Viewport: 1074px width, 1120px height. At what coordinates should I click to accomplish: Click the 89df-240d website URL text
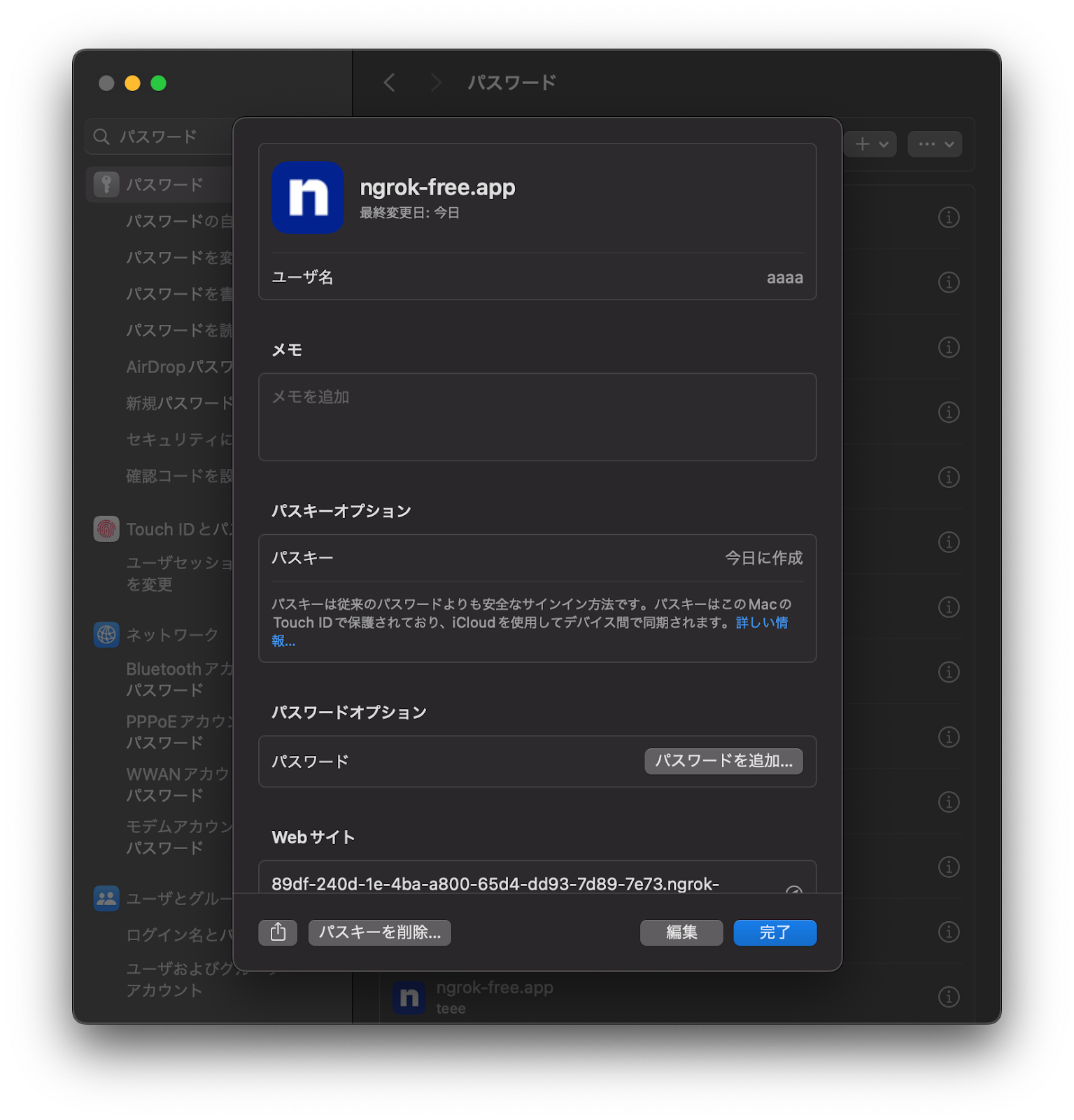pos(495,884)
